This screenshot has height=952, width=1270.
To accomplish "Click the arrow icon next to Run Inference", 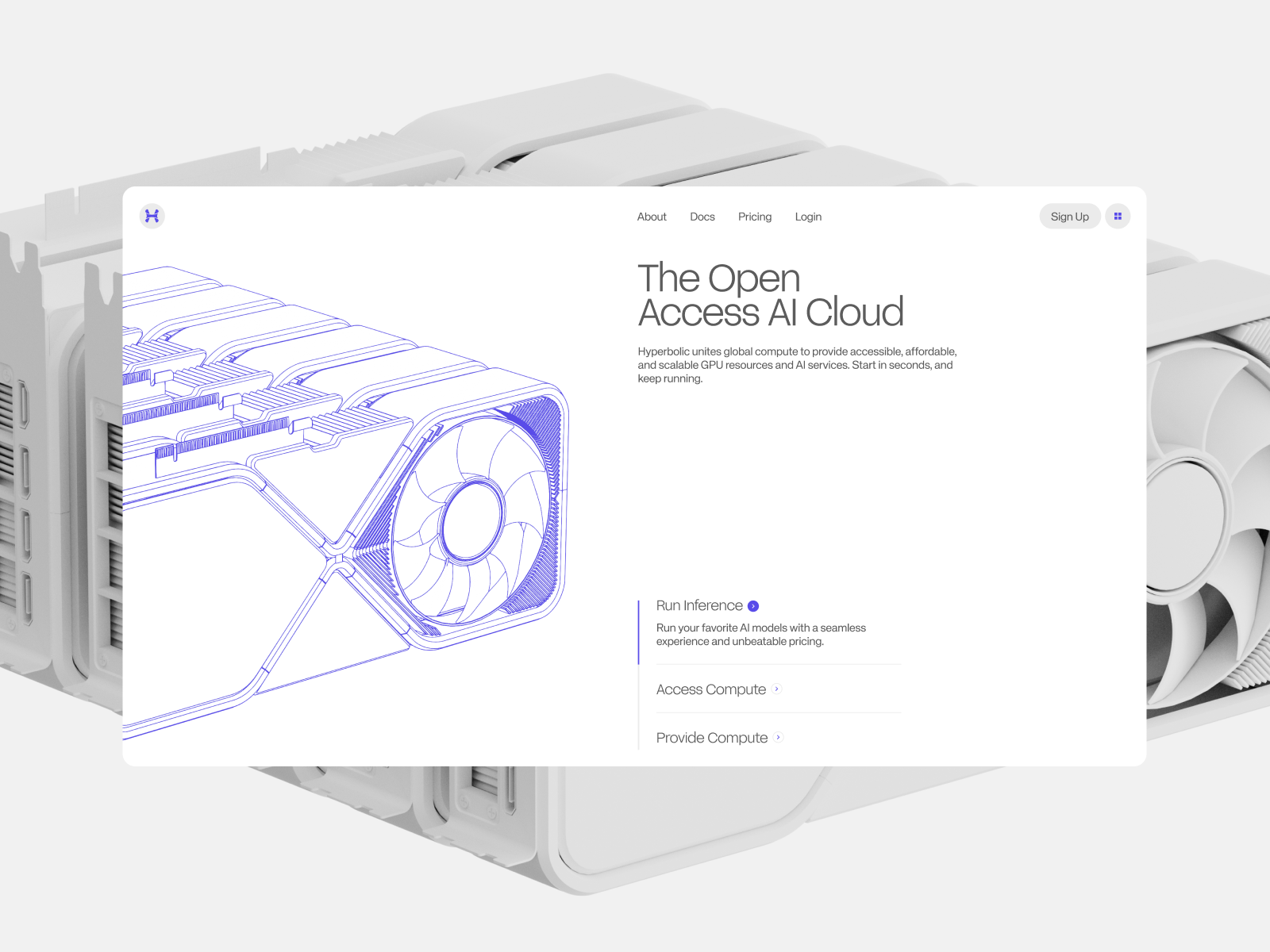I will pyautogui.click(x=753, y=606).
